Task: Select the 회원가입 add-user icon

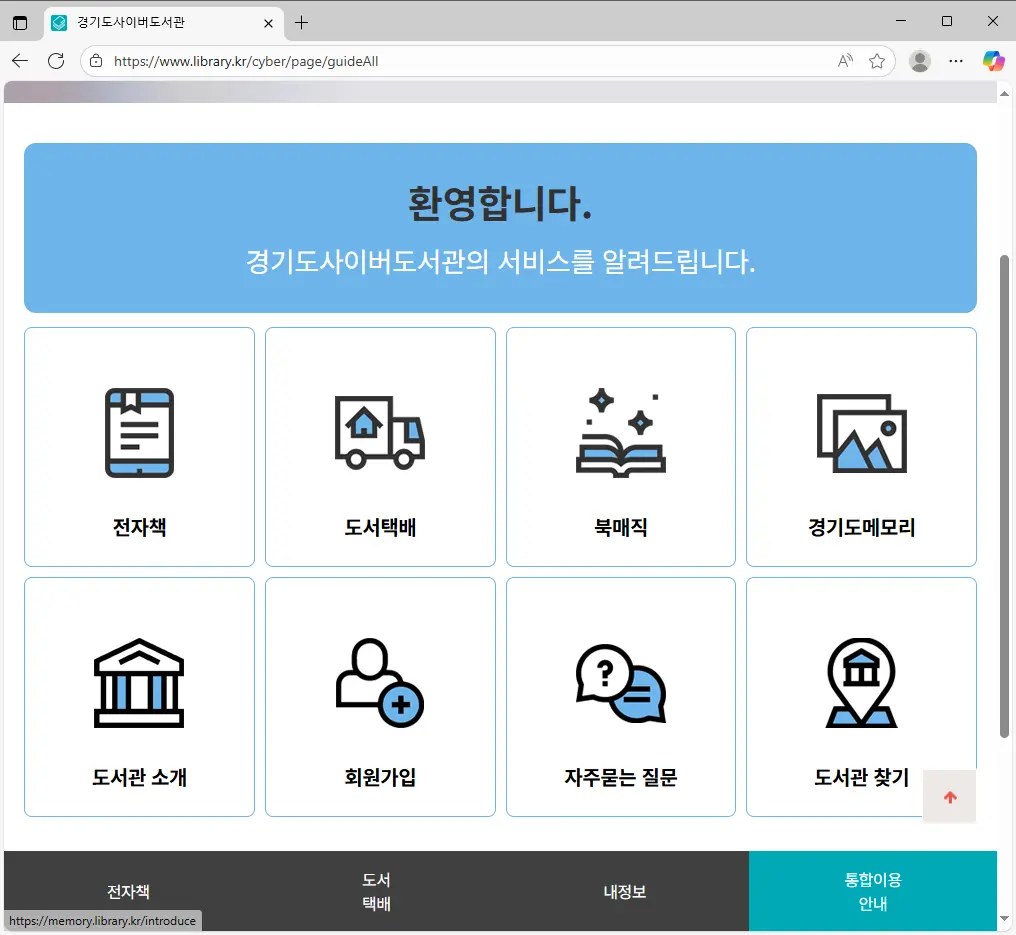Action: coord(380,683)
